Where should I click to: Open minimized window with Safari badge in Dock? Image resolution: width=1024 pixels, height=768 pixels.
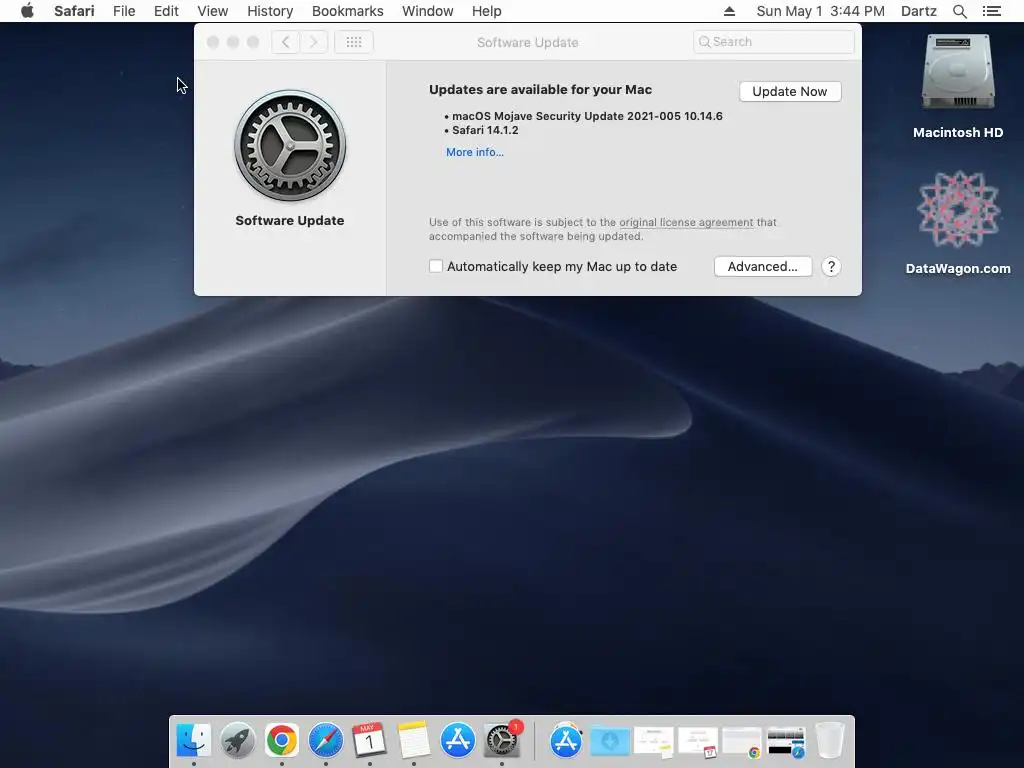(x=786, y=742)
